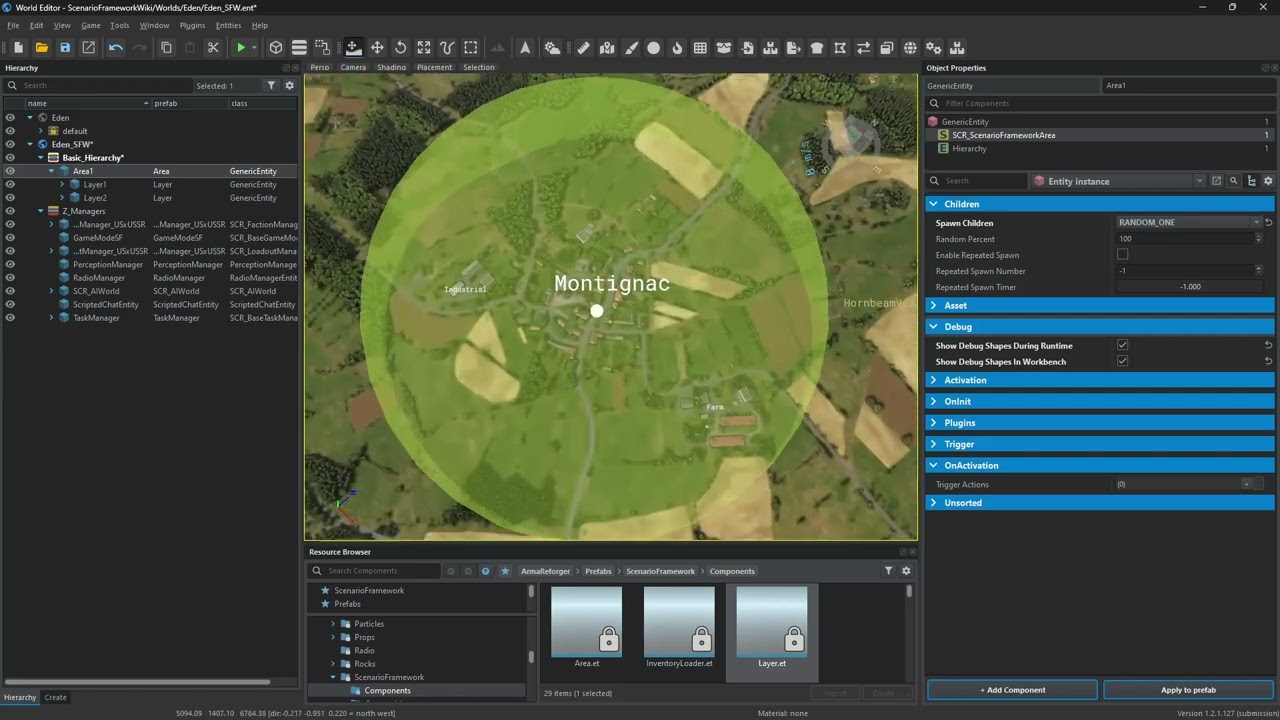
Task: Enable the Repeated Spawn checkbox
Action: 1122,255
